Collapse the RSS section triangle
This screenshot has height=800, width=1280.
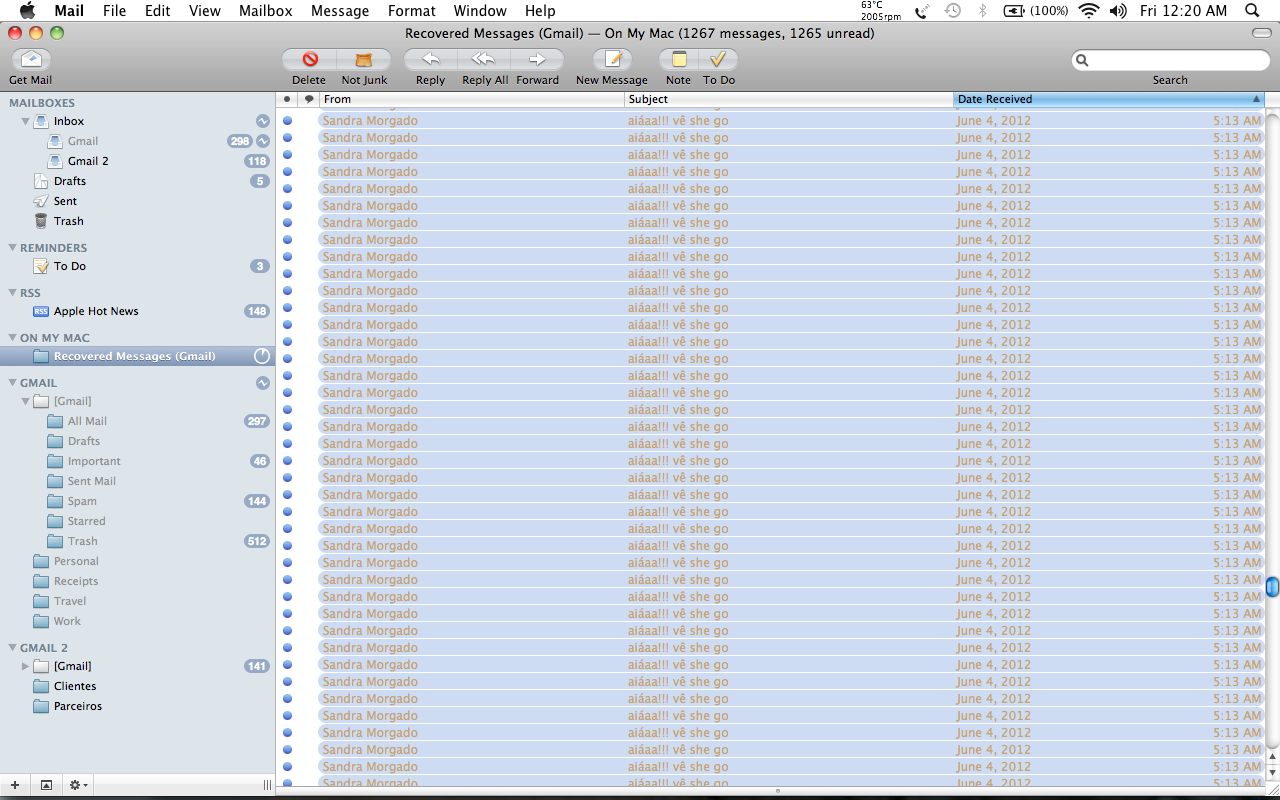(12, 293)
